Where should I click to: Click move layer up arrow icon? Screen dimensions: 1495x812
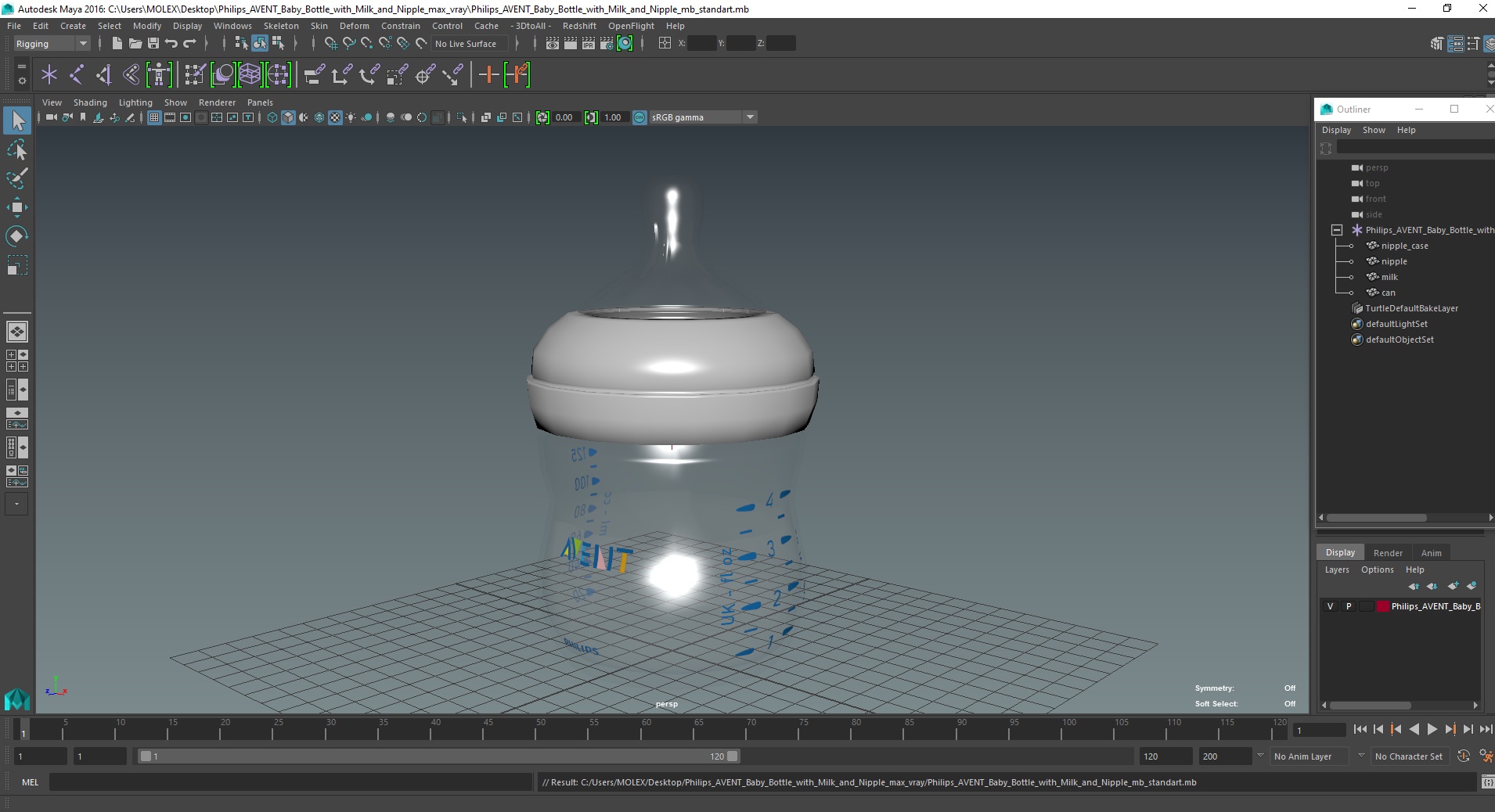[x=1414, y=586]
